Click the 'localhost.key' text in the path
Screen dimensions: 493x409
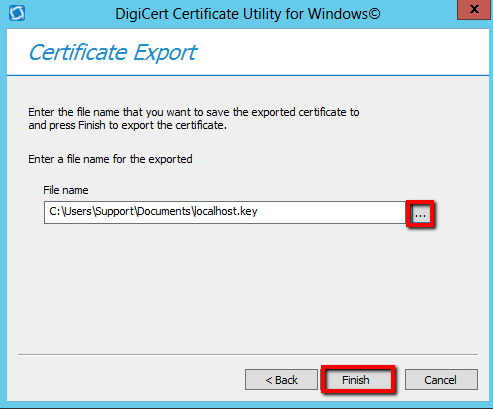(226, 211)
